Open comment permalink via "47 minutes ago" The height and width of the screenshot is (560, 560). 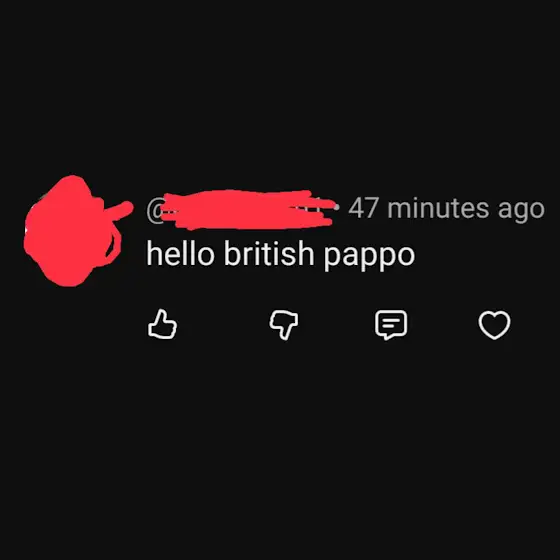[446, 209]
